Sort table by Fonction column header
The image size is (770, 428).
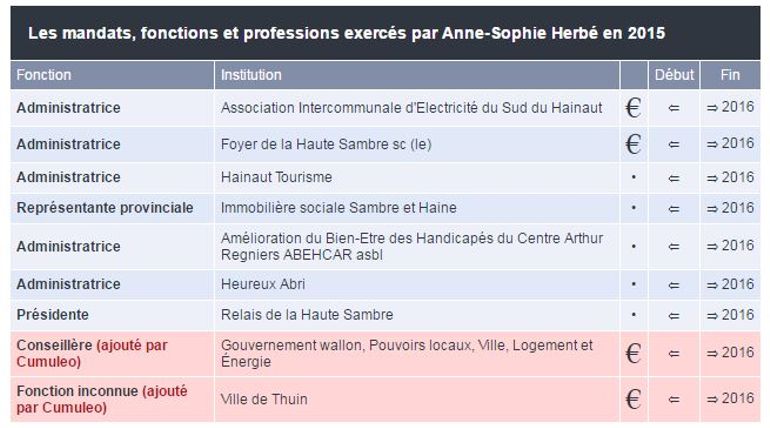(x=44, y=75)
